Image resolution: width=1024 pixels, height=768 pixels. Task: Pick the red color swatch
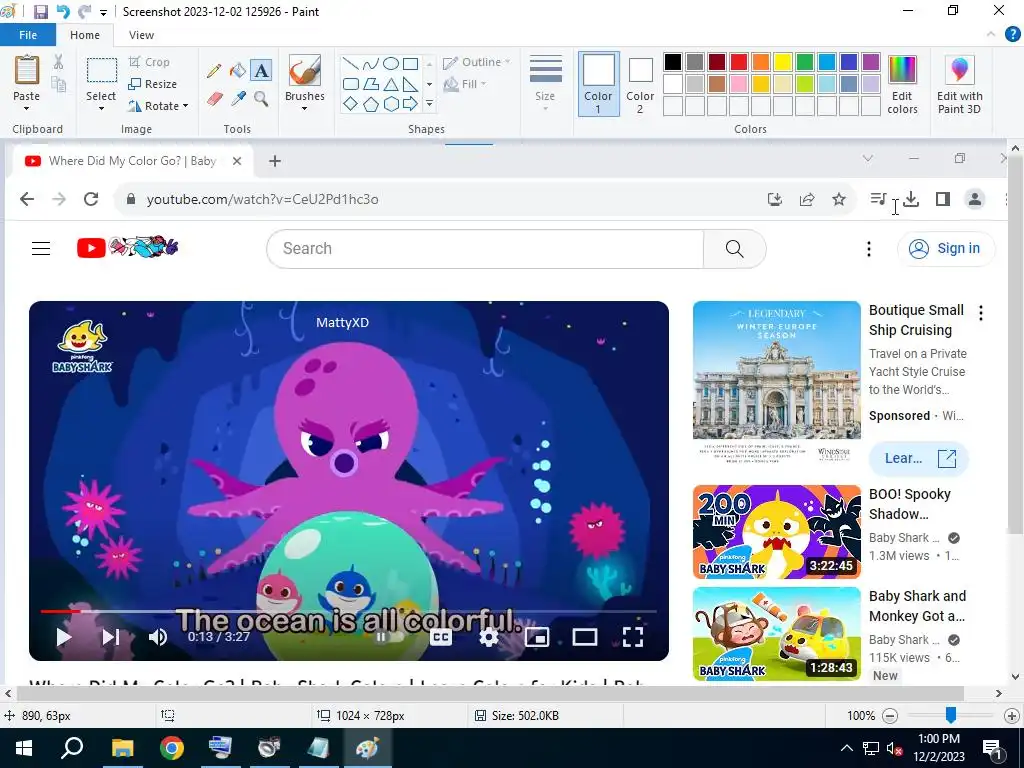click(x=739, y=62)
